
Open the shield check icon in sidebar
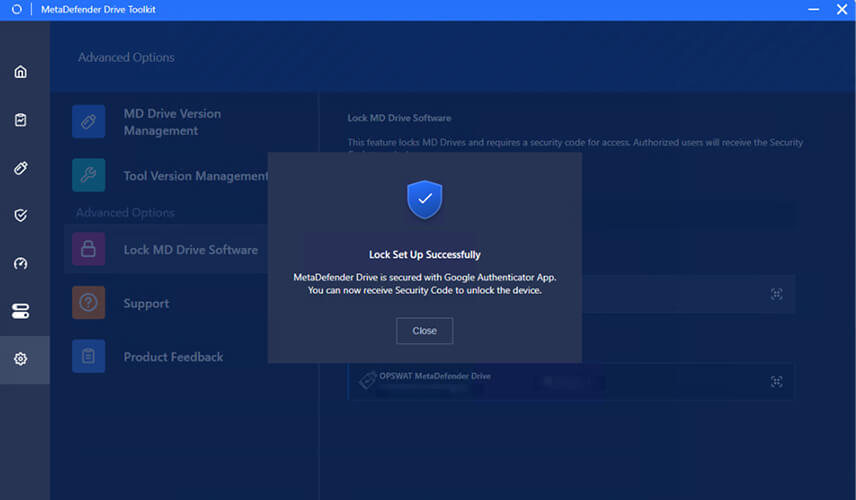pos(21,215)
